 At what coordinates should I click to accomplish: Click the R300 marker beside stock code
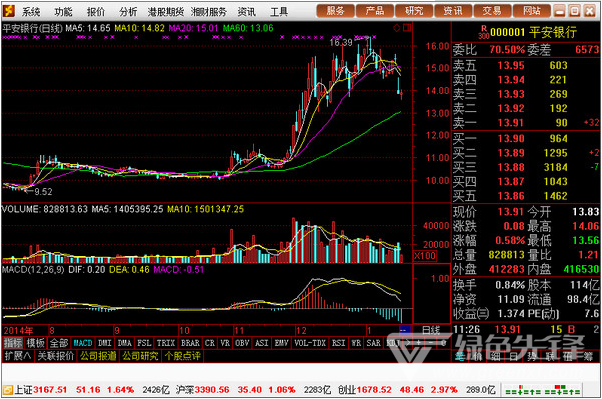click(483, 32)
